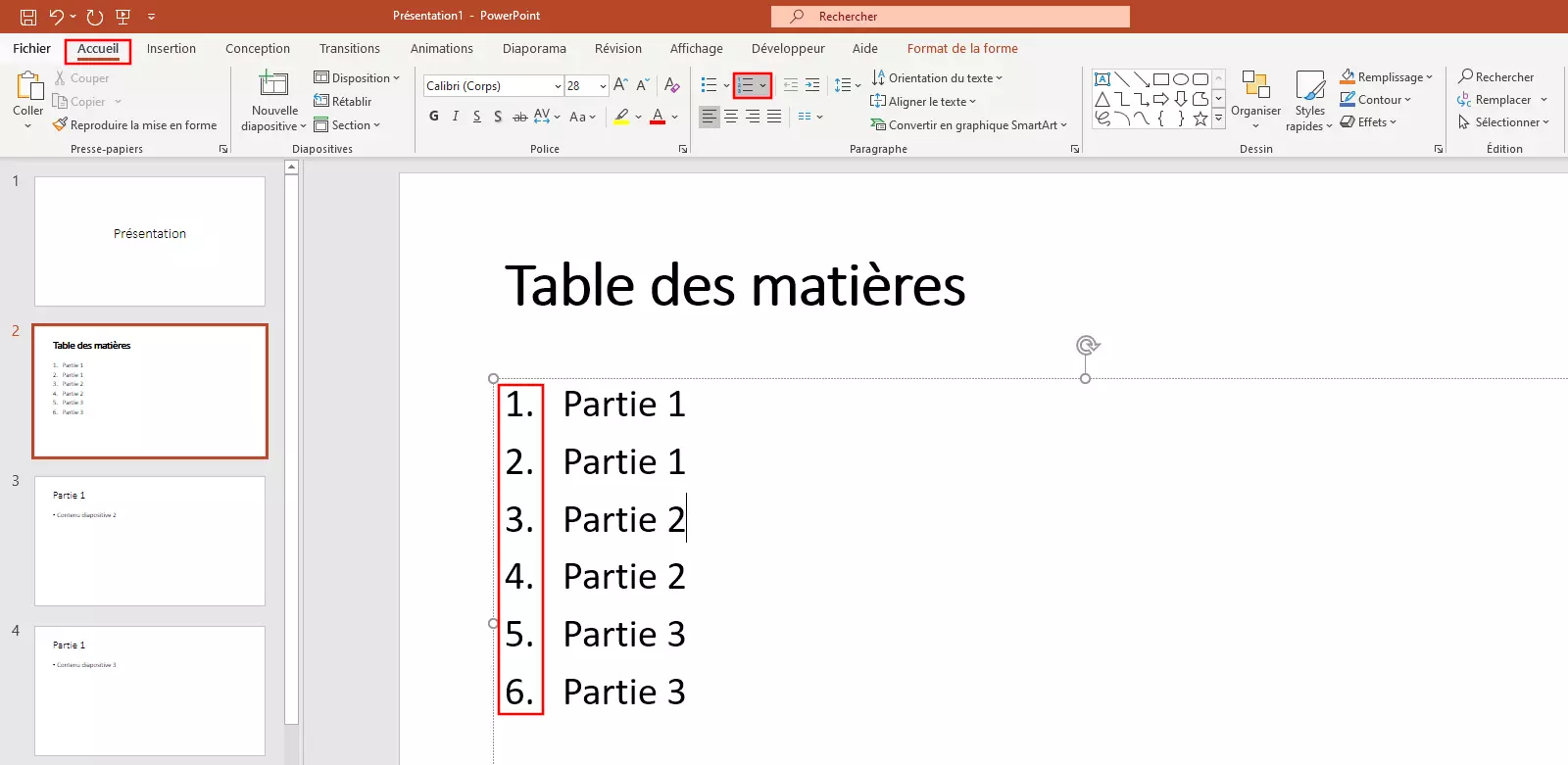Click the Undo arrow icon
The width and height of the screenshot is (1568, 765).
pyautogui.click(x=57, y=17)
